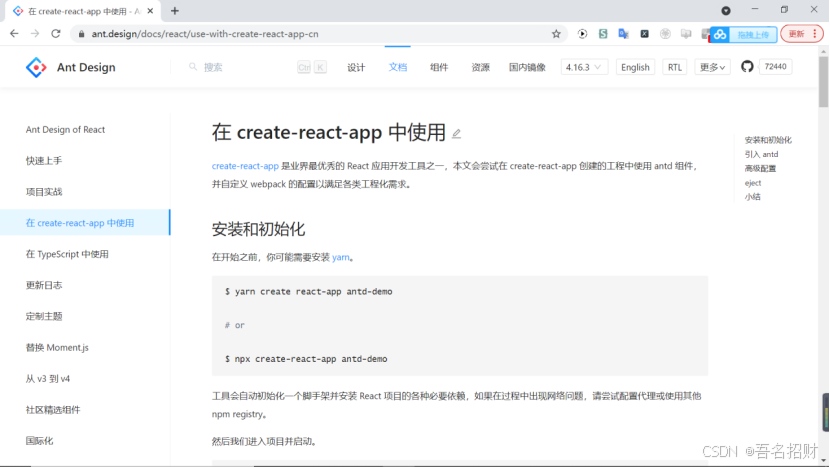The height and width of the screenshot is (467, 830).
Task: Click the yarn create react-app command line
Action: click(x=309, y=292)
